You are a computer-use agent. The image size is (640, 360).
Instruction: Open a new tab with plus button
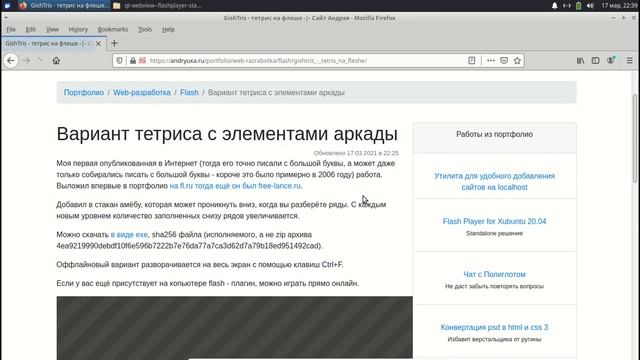point(114,43)
